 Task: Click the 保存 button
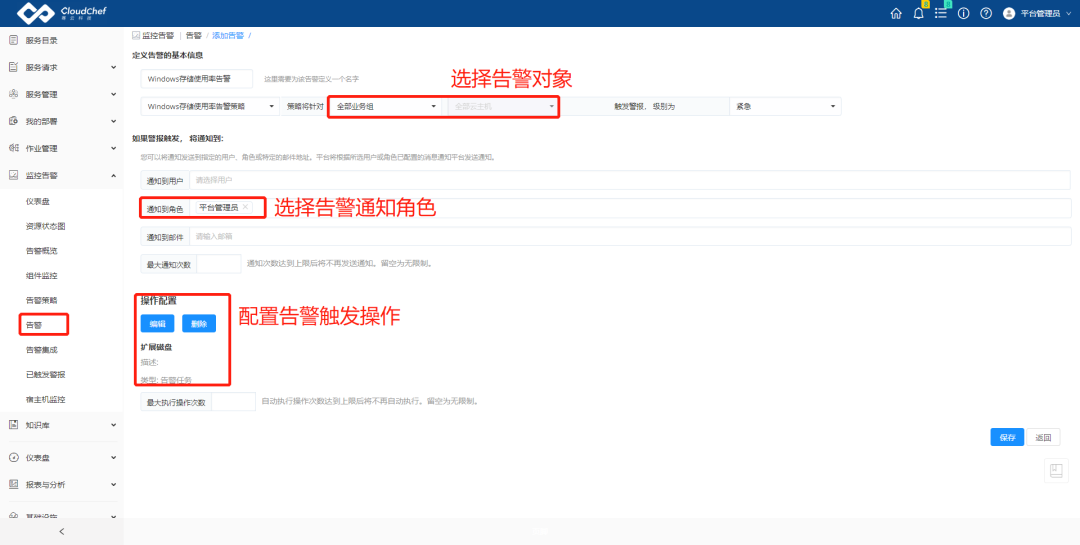[1008, 438]
